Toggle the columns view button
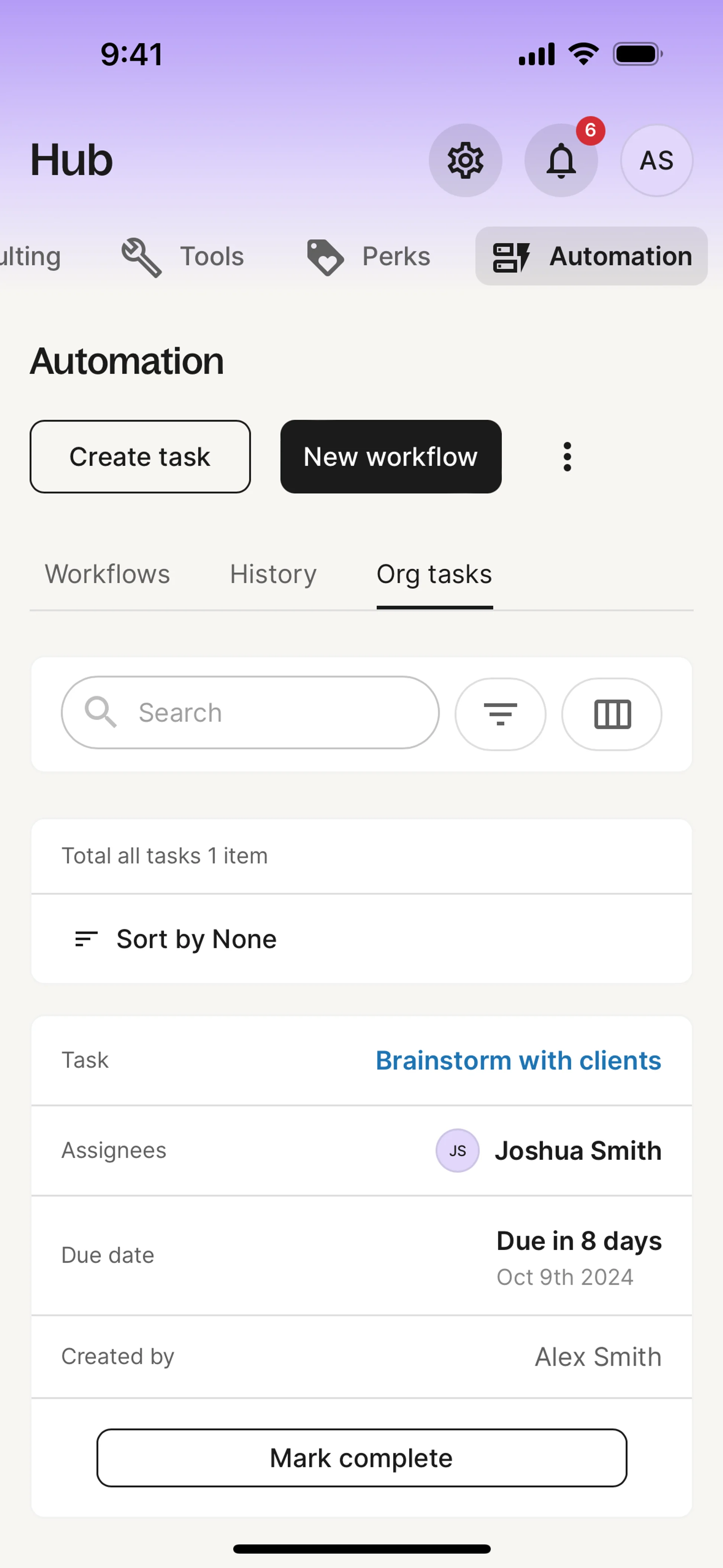This screenshot has width=723, height=1568. 612,714
